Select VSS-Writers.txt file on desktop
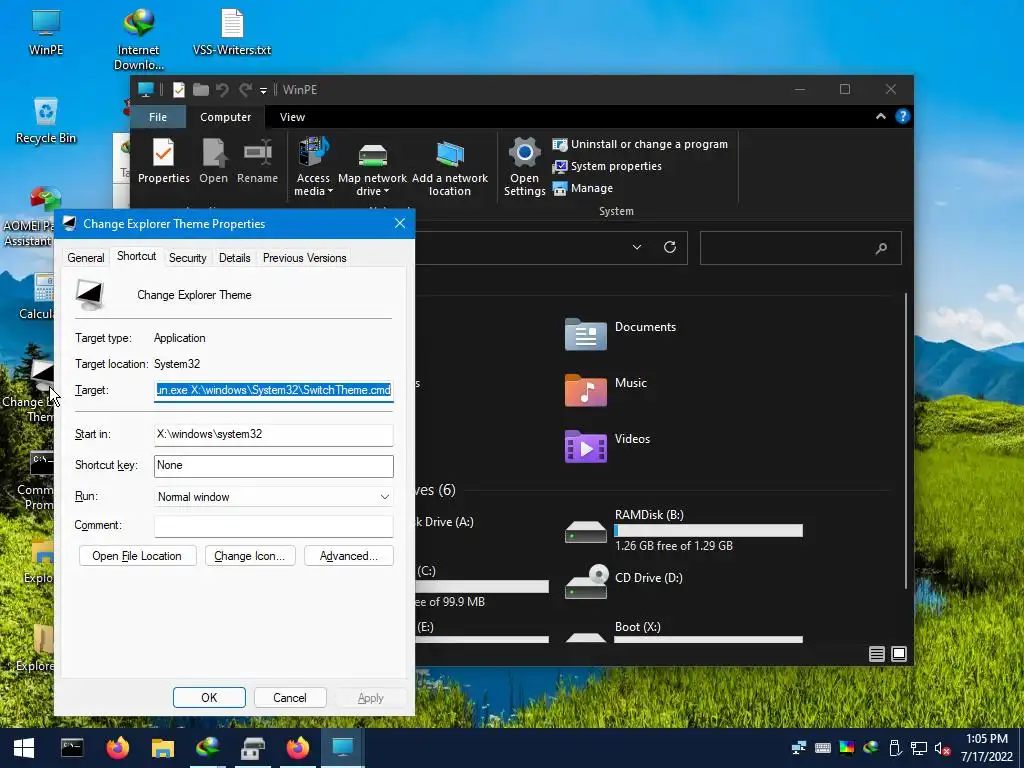The image size is (1024, 768). [232, 31]
